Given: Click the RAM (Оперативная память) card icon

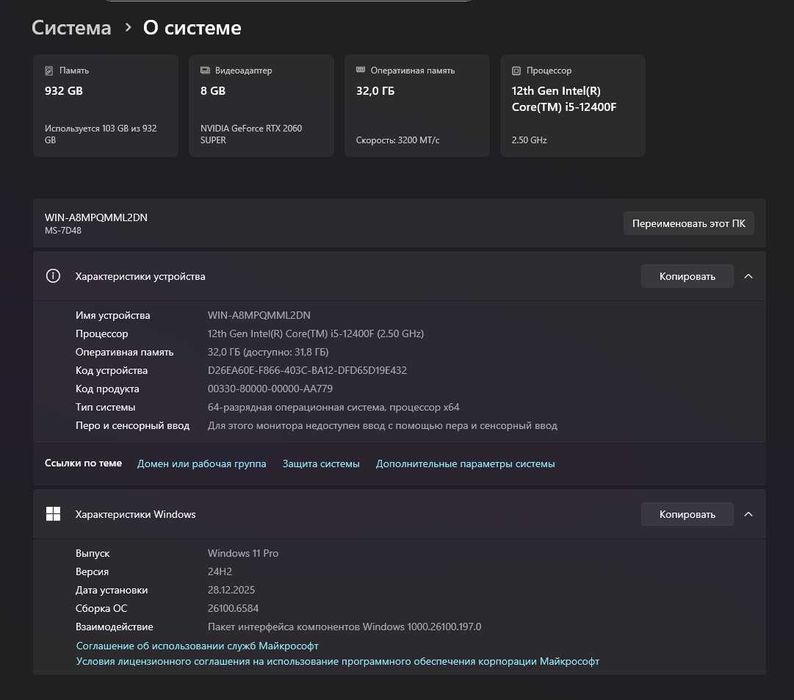Looking at the screenshot, I should [361, 71].
